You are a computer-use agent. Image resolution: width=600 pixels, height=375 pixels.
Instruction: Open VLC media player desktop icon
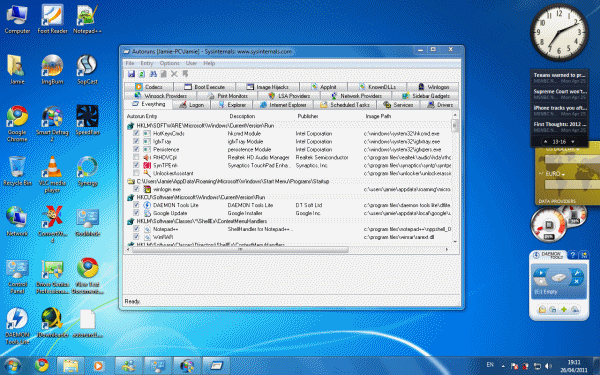(52, 174)
